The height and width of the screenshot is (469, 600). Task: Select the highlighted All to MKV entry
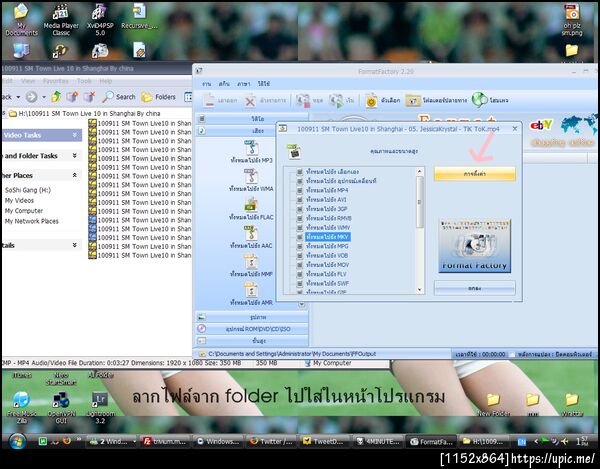click(x=328, y=237)
